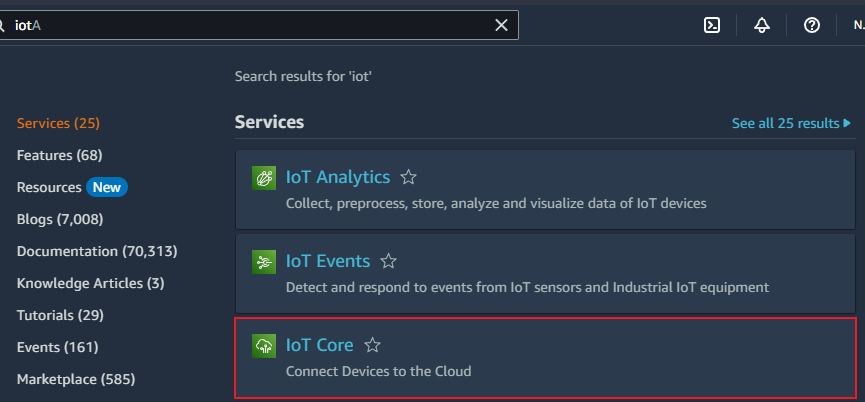The height and width of the screenshot is (402, 865).
Task: Select the Features (68) category
Action: click(60, 156)
